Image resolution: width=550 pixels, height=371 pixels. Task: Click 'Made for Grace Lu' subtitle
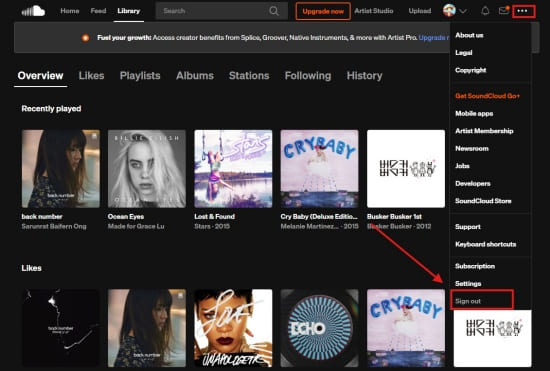(x=136, y=227)
